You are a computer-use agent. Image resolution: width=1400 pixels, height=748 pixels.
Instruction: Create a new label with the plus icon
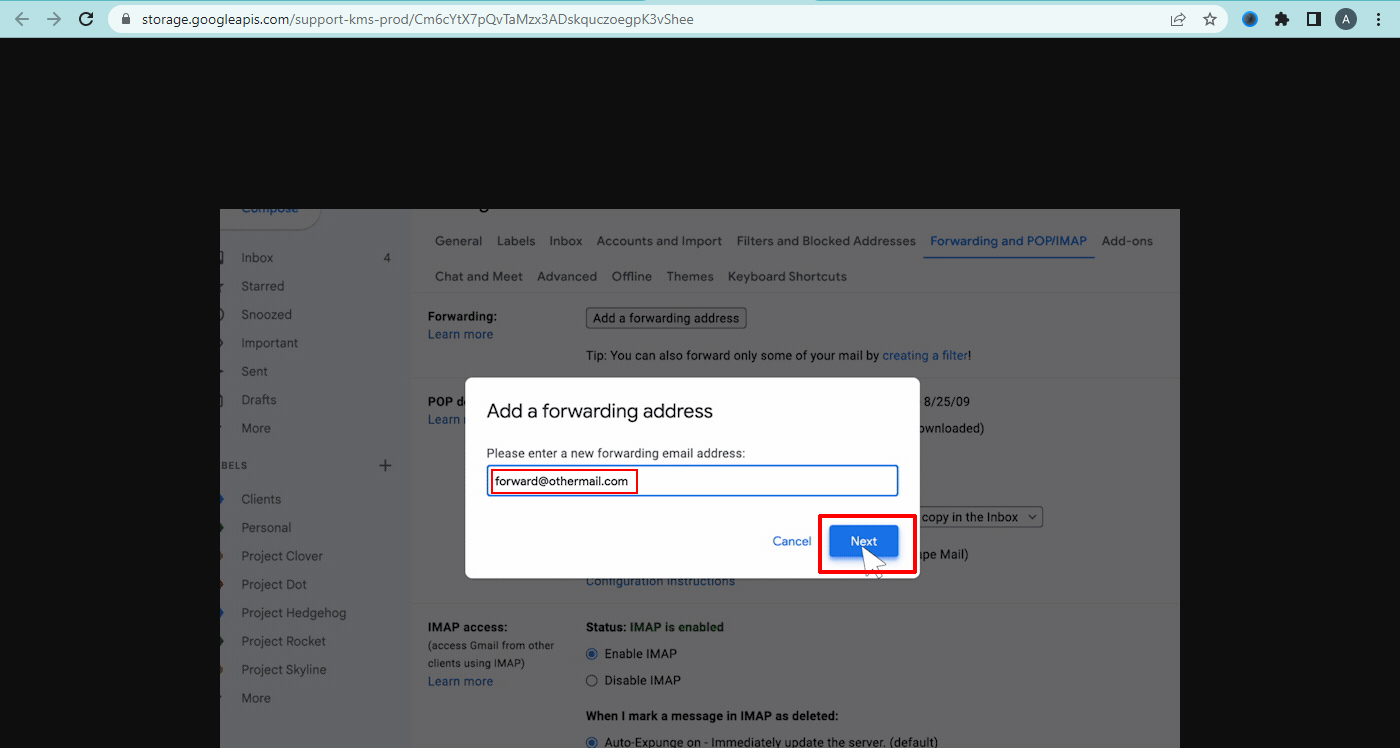point(385,465)
